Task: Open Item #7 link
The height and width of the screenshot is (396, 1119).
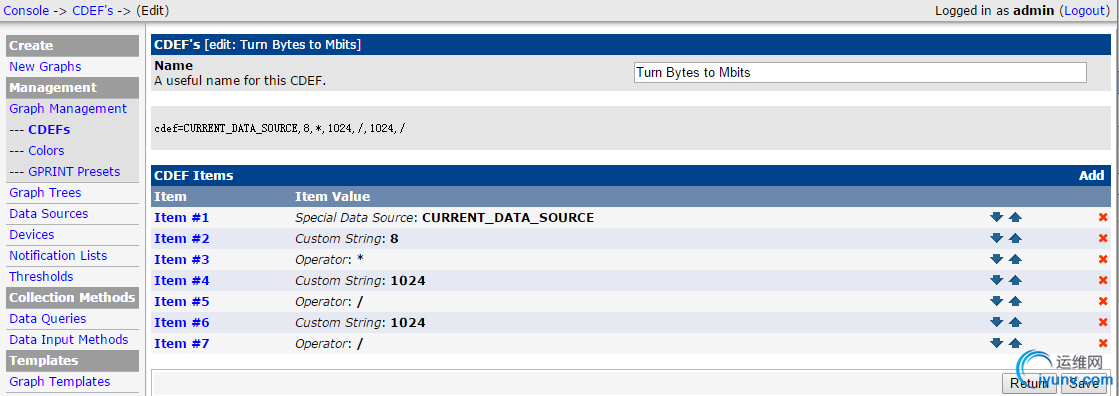Action: pos(181,344)
